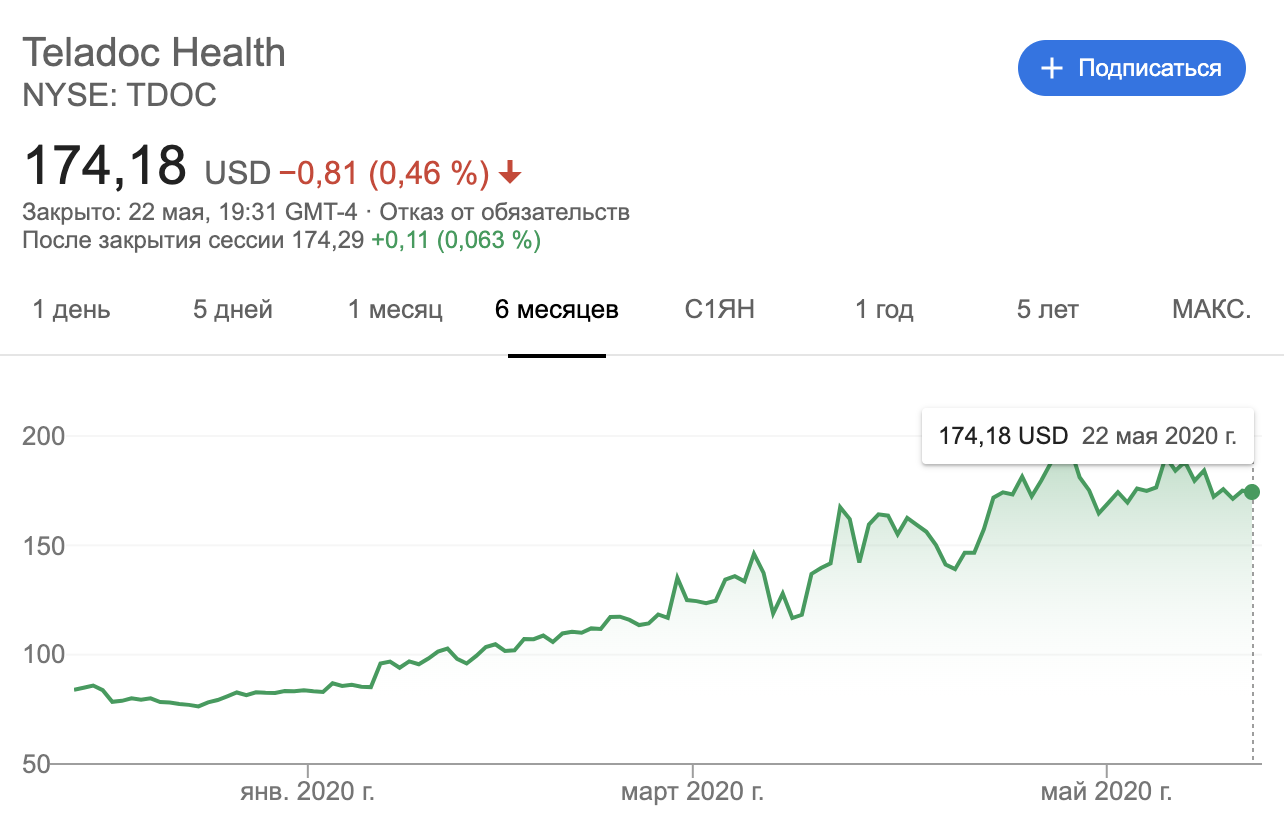Switch chart to 1 месяц

tap(395, 310)
